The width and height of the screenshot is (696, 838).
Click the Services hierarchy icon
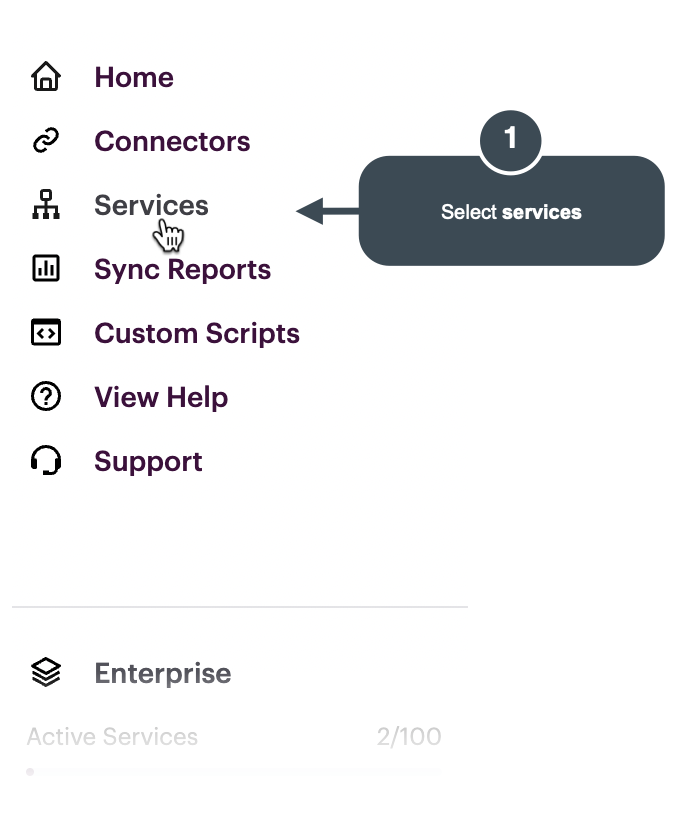tap(46, 205)
